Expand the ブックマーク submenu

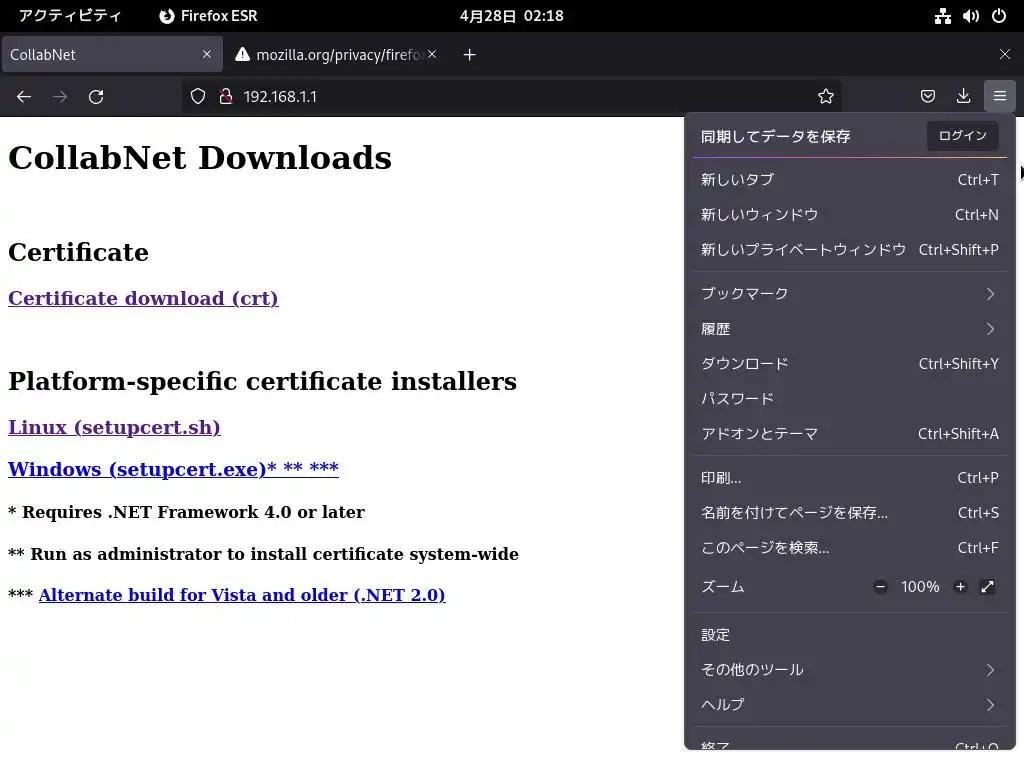[x=849, y=294]
